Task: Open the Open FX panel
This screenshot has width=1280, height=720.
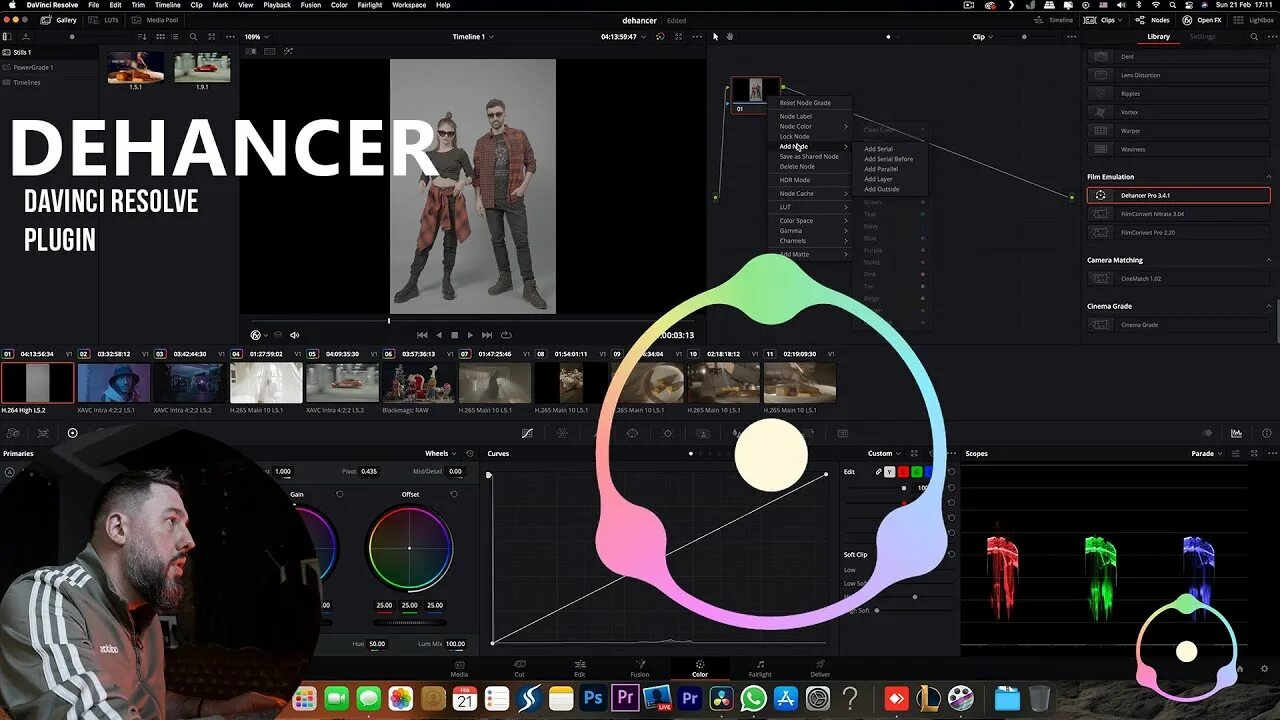Action: [1201, 20]
